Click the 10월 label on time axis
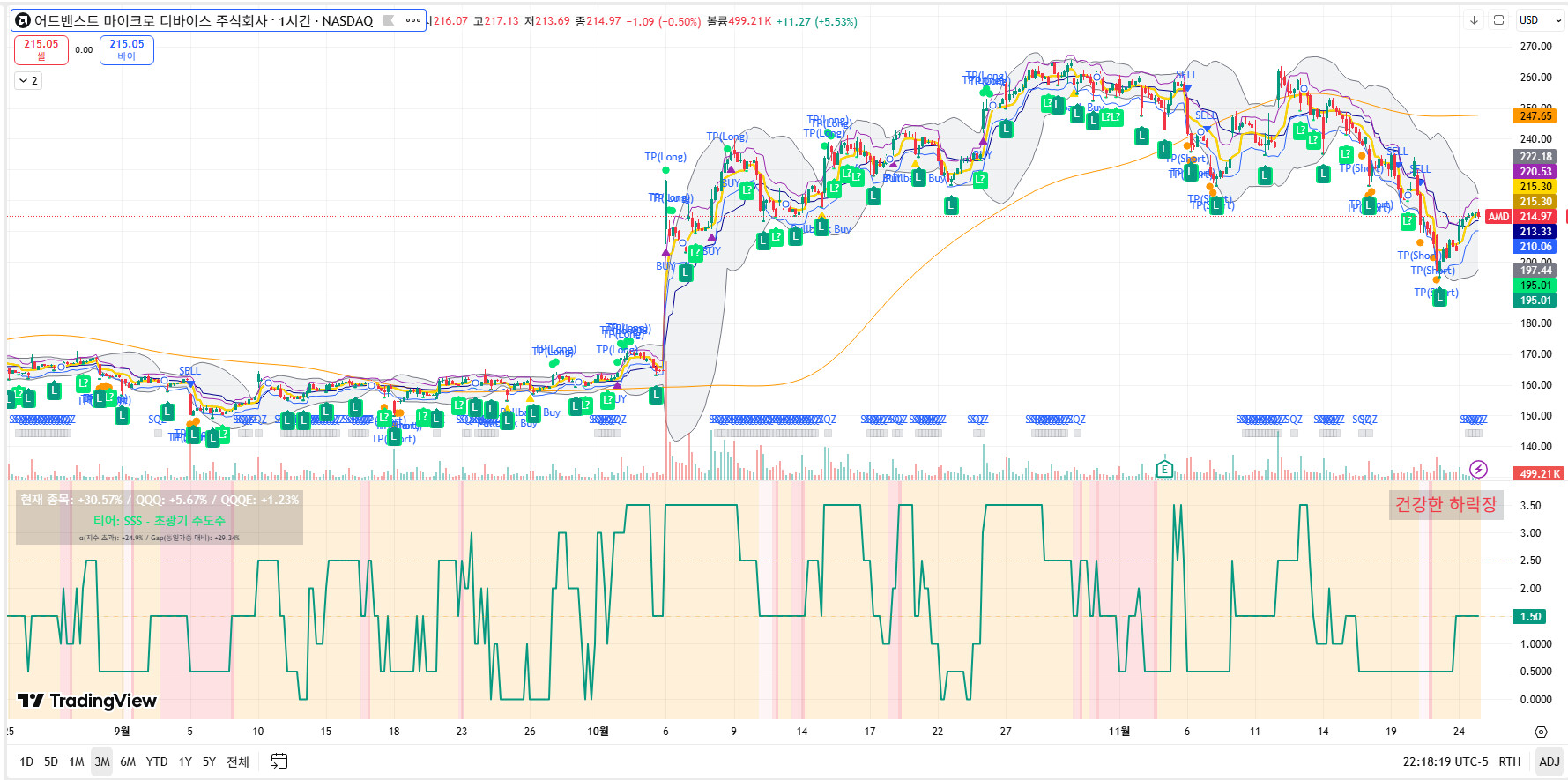This screenshot has height=780, width=1568. tap(598, 732)
